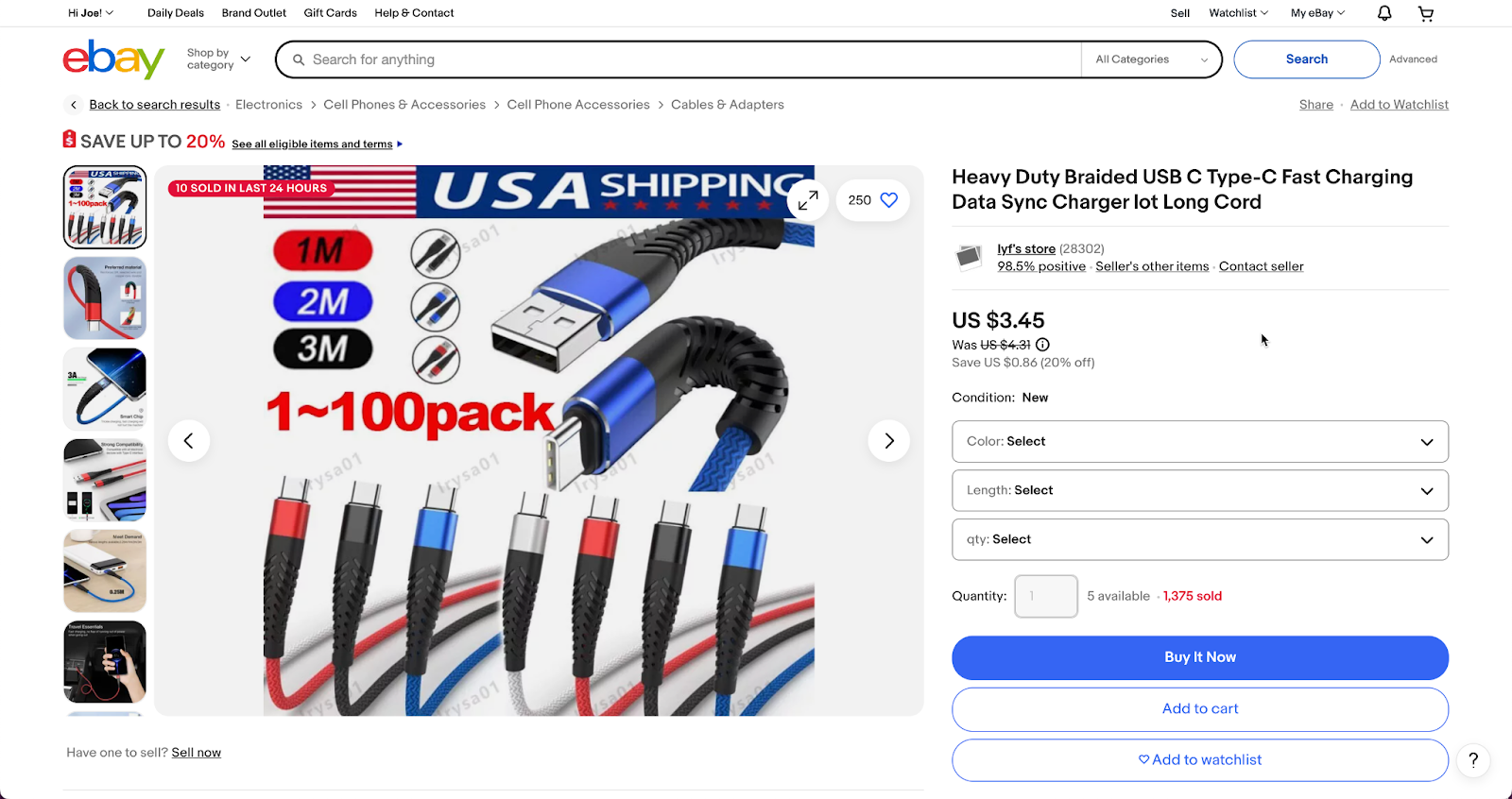Screen dimensions: 1512x799
Task: Click the Buy It Now button
Action: (x=1200, y=657)
